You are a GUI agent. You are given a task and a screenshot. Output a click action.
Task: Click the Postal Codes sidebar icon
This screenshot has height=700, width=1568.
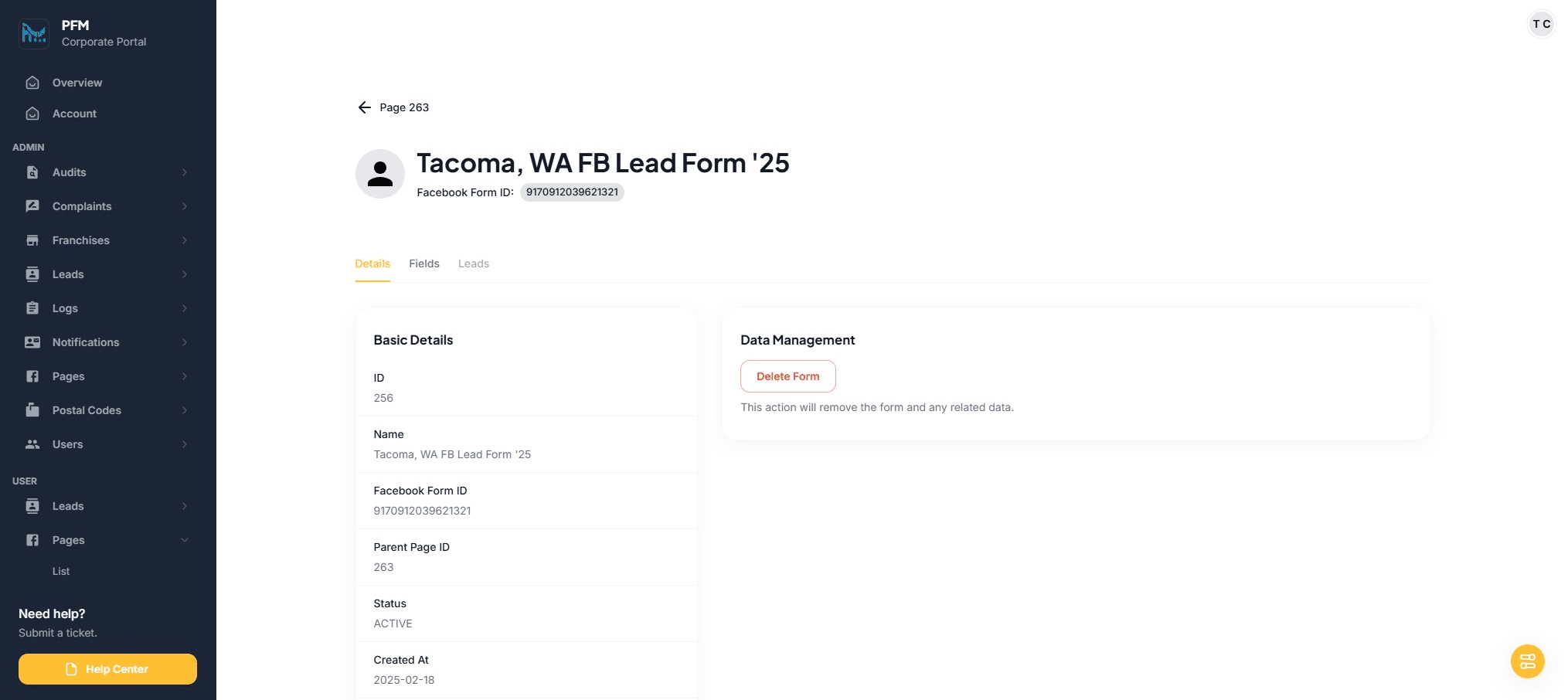tap(32, 410)
